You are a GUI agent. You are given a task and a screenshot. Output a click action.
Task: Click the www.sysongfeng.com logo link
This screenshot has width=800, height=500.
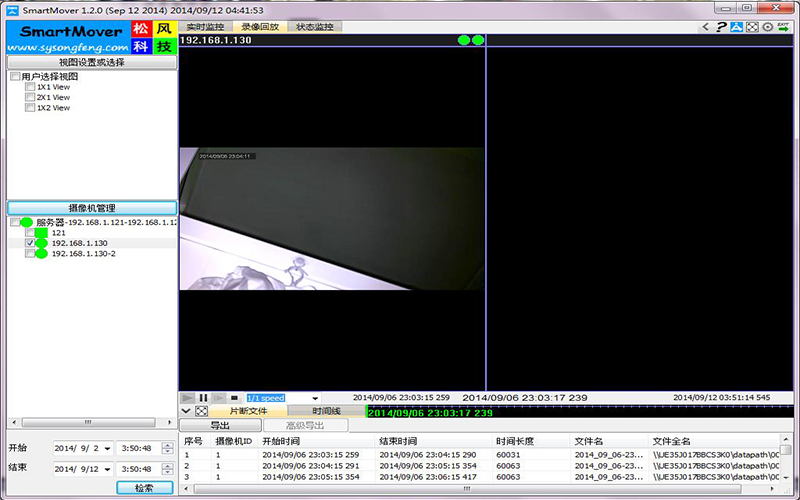coord(68,47)
